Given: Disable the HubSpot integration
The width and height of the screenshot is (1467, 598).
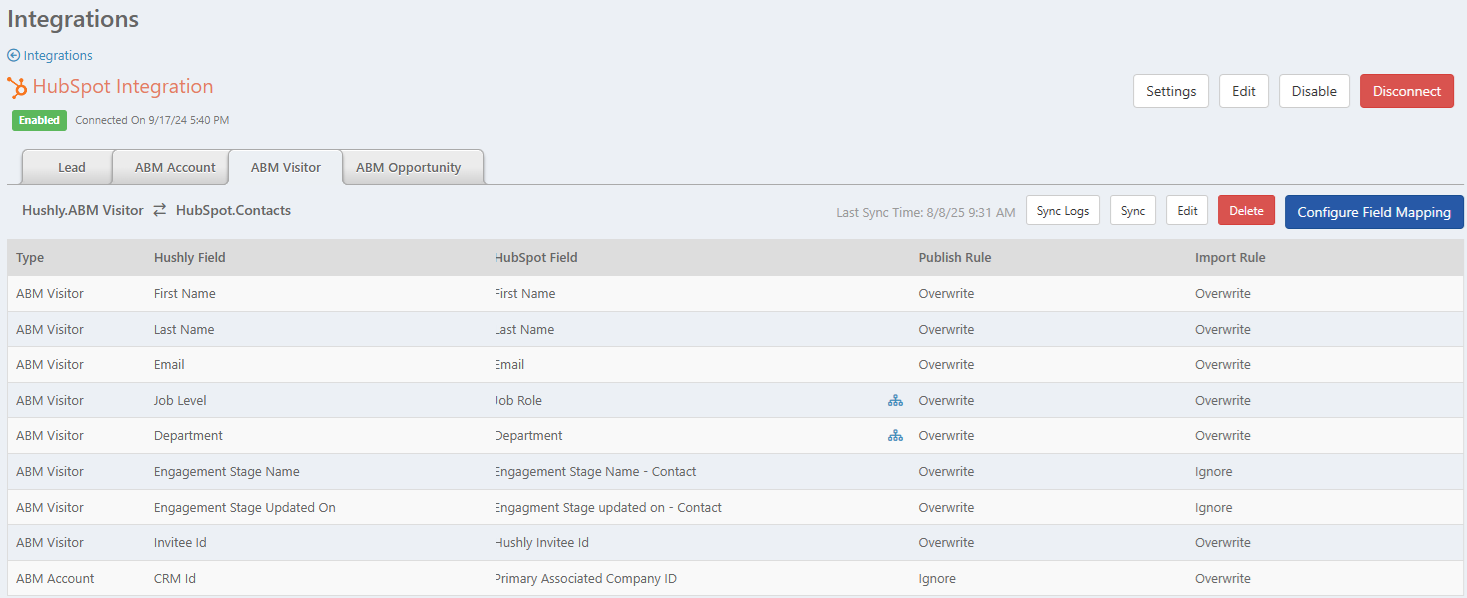Looking at the screenshot, I should 1314,91.
